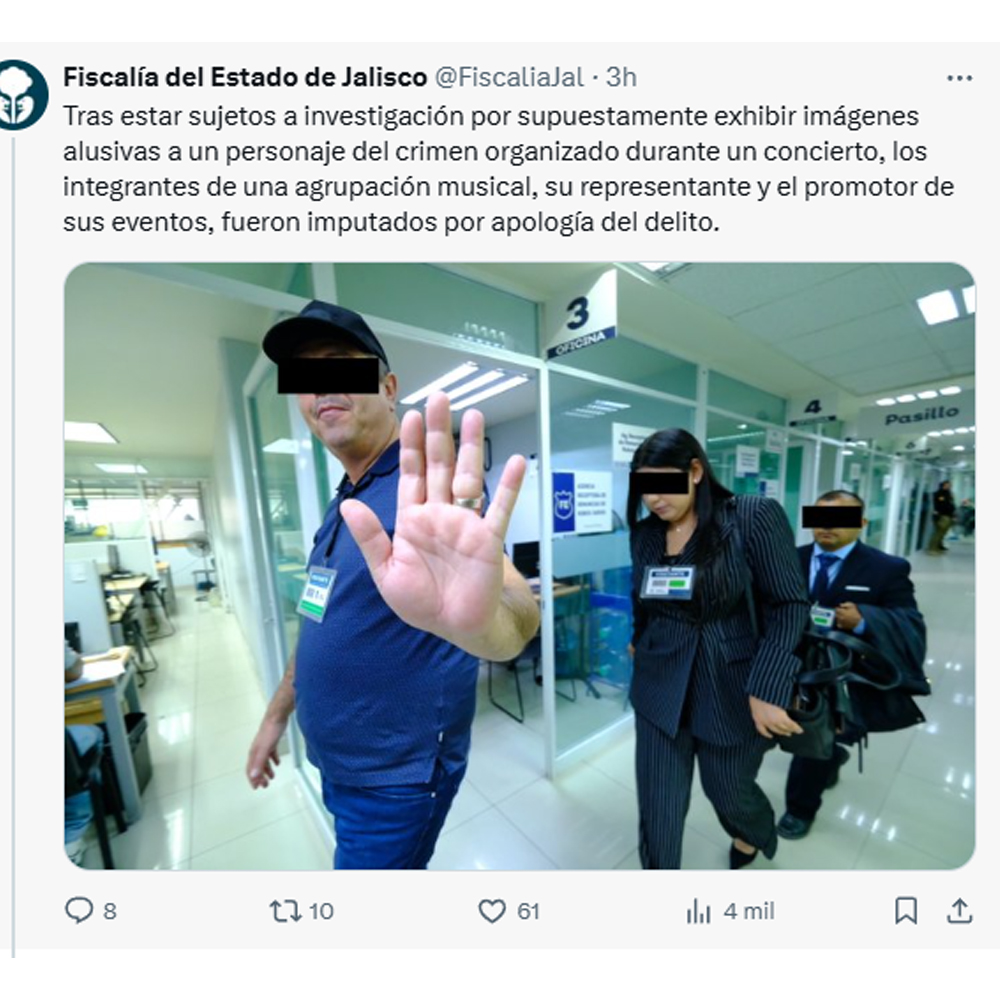The width and height of the screenshot is (1000, 1000).
Task: Click the reply count 8
Action: click(x=110, y=911)
